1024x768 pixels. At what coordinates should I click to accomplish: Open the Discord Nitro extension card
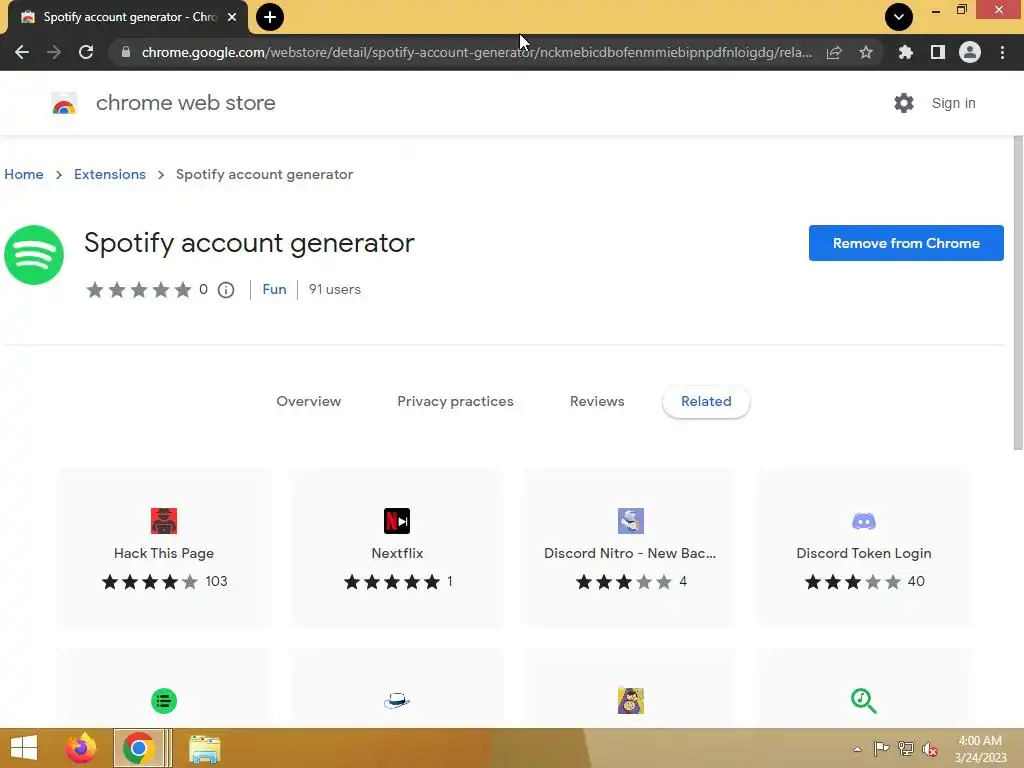coord(630,548)
